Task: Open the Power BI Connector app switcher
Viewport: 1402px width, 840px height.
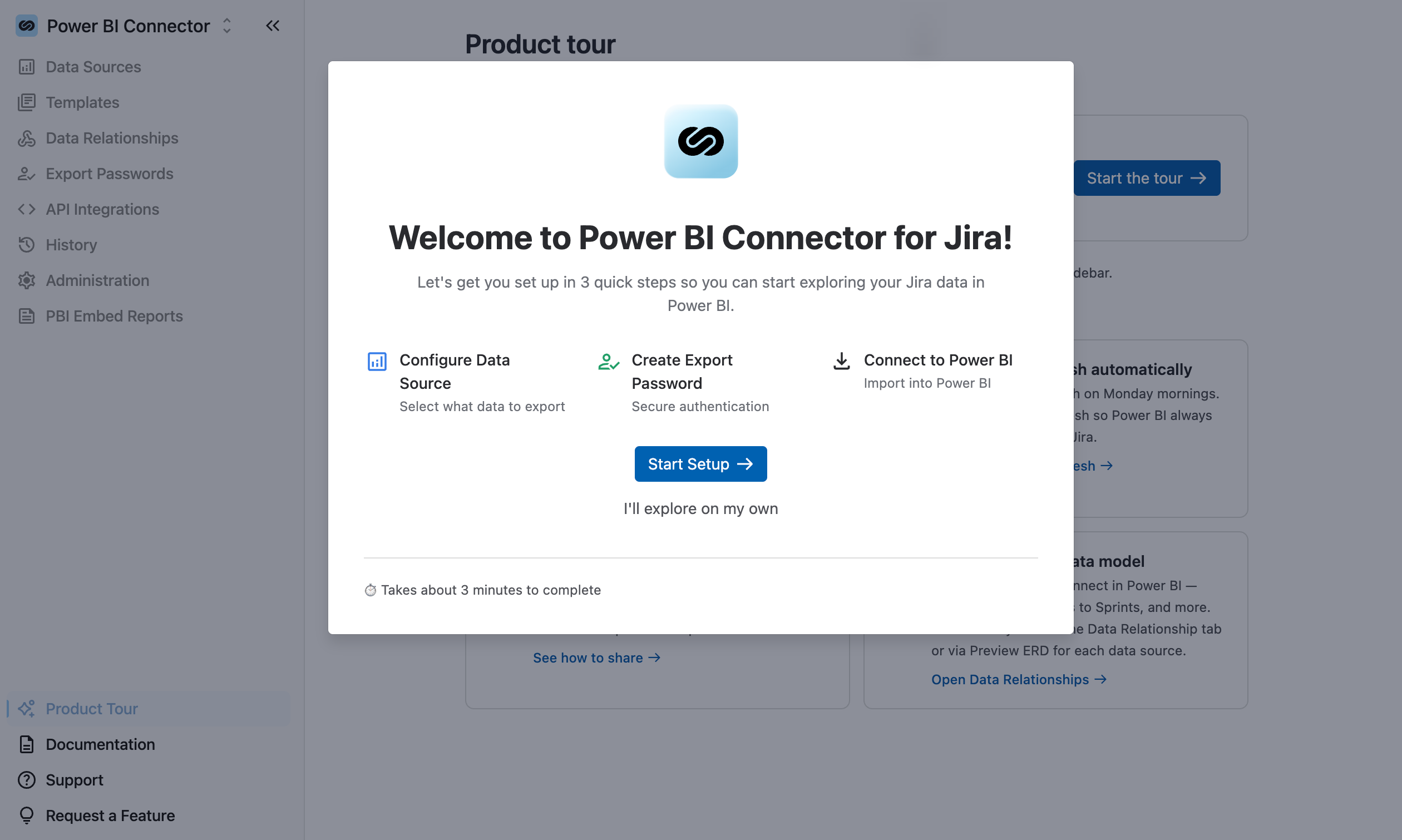Action: [227, 26]
